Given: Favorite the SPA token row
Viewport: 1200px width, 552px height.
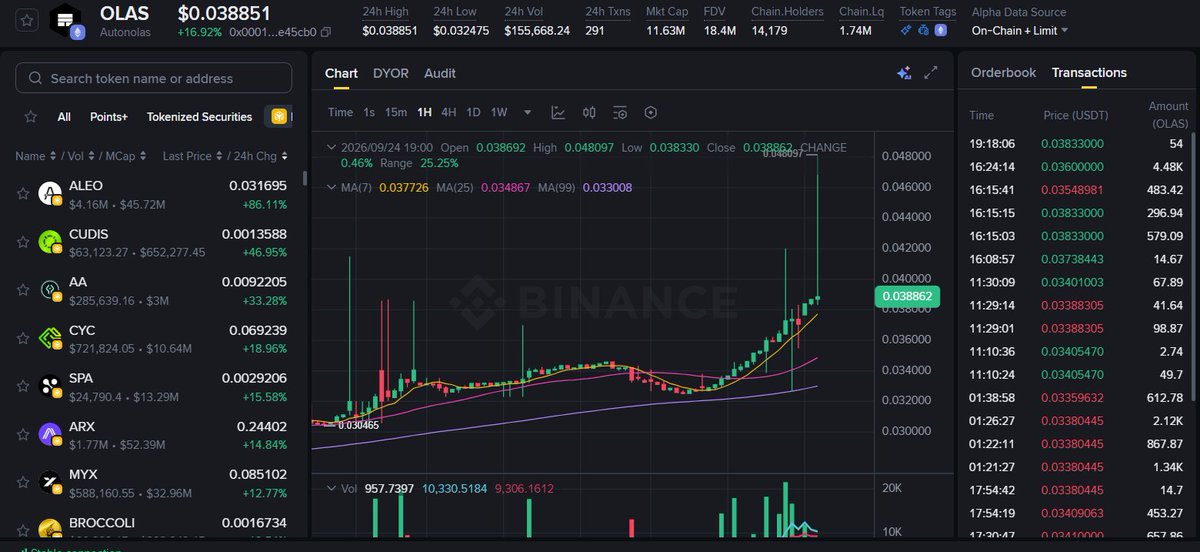Looking at the screenshot, I should (23, 386).
